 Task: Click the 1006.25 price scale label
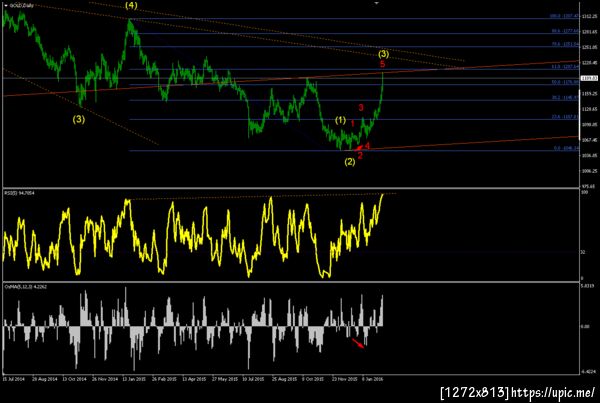[x=590, y=171]
